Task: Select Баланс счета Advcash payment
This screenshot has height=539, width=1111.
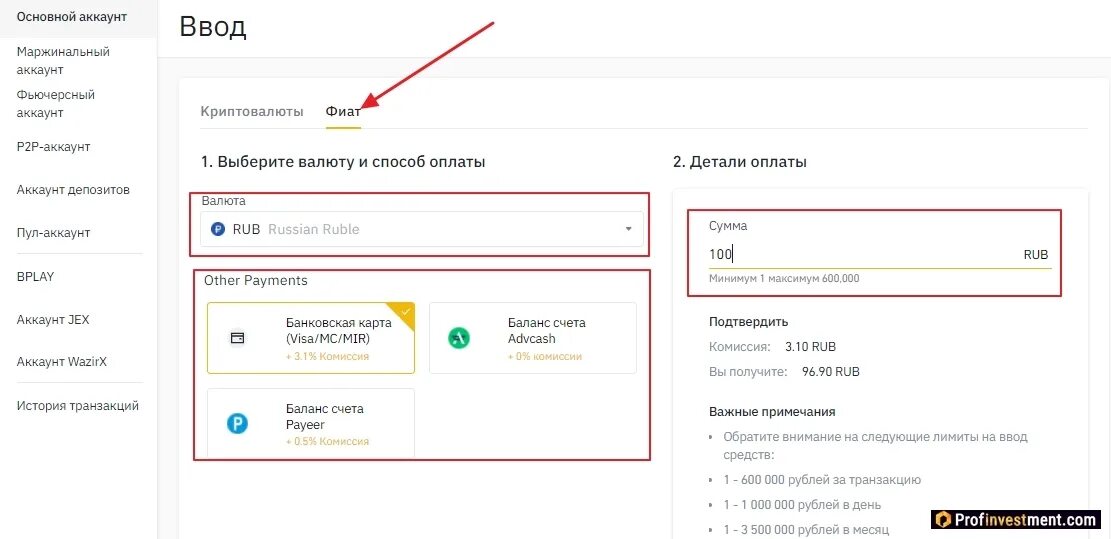Action: tap(533, 338)
